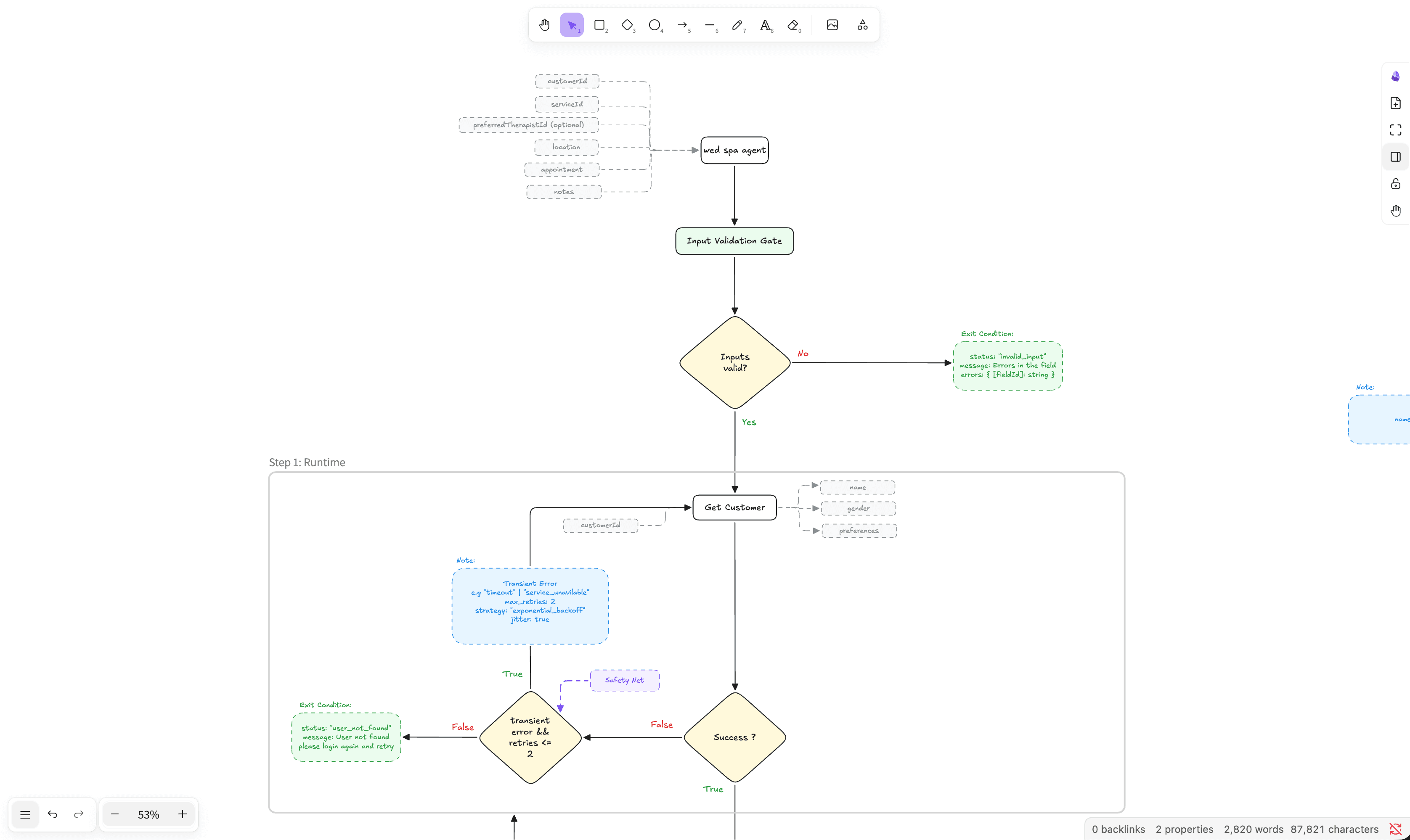Select the 'invalid_input' exit condition box
The width and height of the screenshot is (1410, 840).
(x=1007, y=366)
